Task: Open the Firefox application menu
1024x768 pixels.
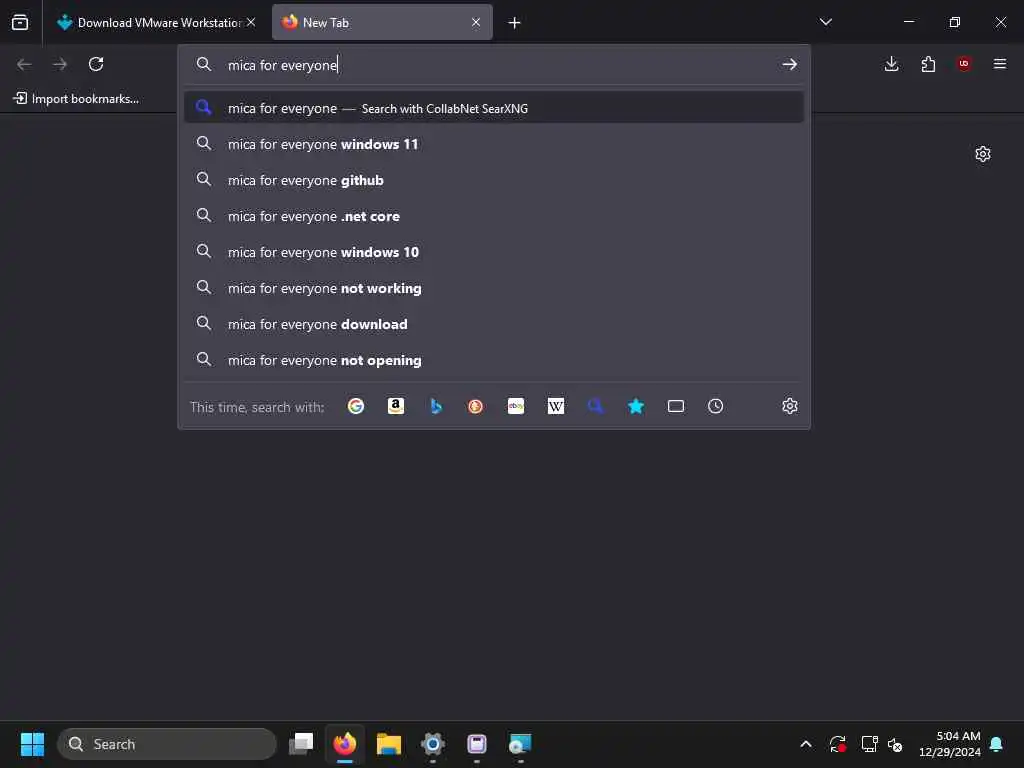Action: 1000,64
